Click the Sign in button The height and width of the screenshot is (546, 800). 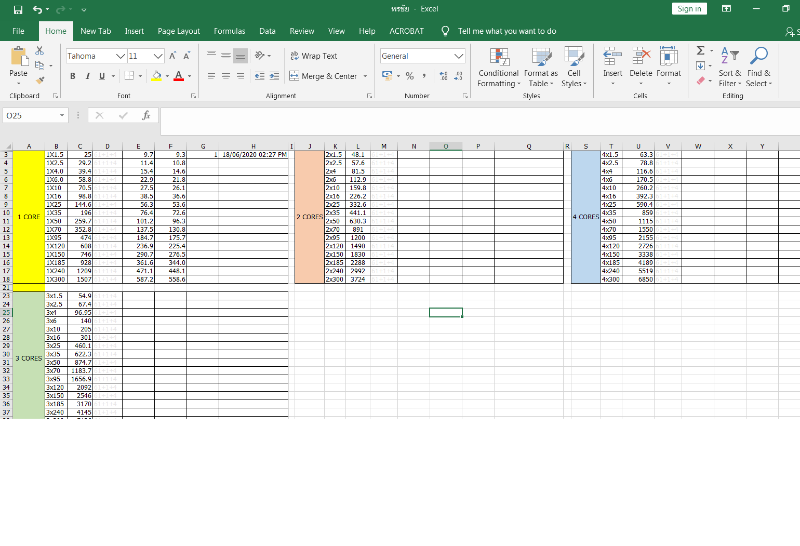tap(689, 9)
